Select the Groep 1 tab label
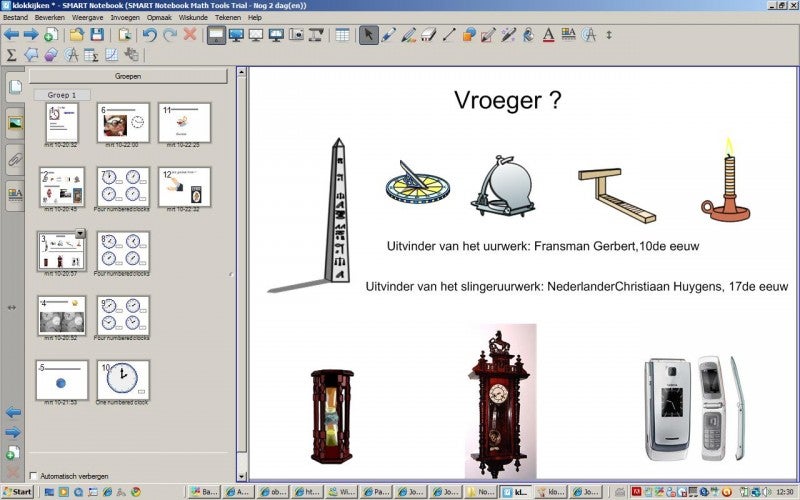Image resolution: width=800 pixels, height=500 pixels. [61, 95]
